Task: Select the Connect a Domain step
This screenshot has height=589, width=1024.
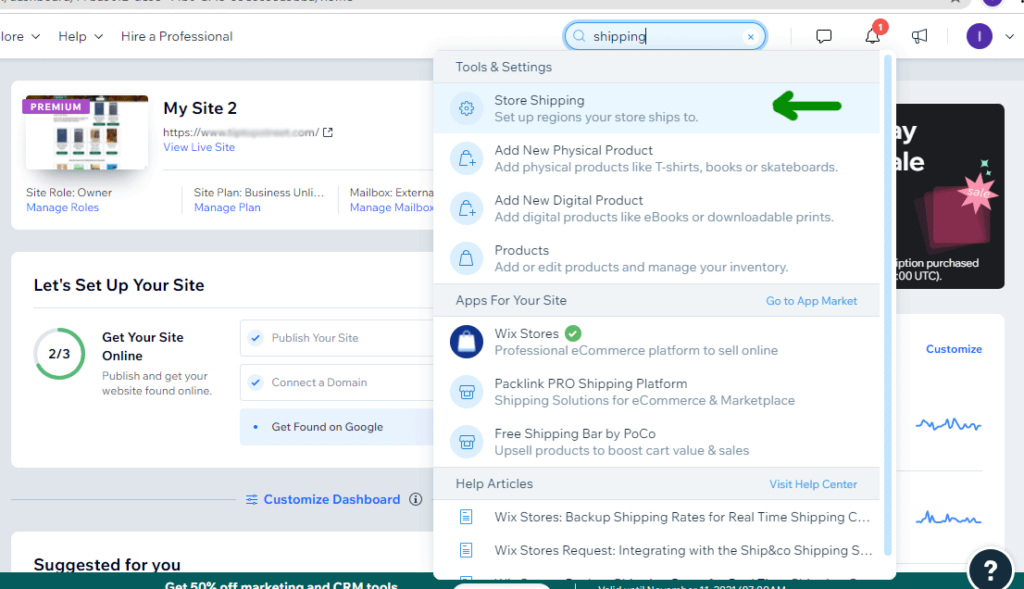Action: pos(337,383)
